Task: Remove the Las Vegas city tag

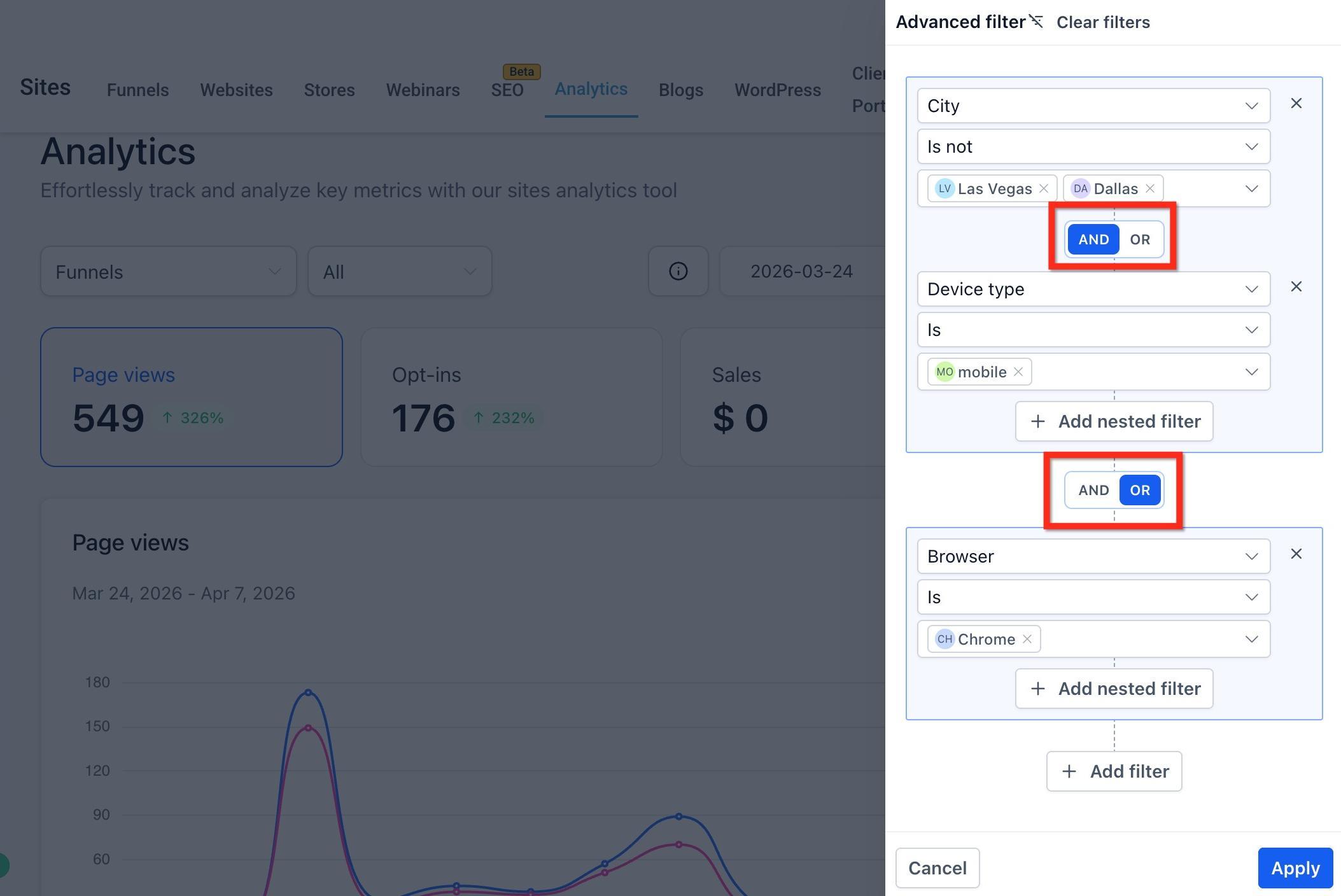Action: [1043, 188]
